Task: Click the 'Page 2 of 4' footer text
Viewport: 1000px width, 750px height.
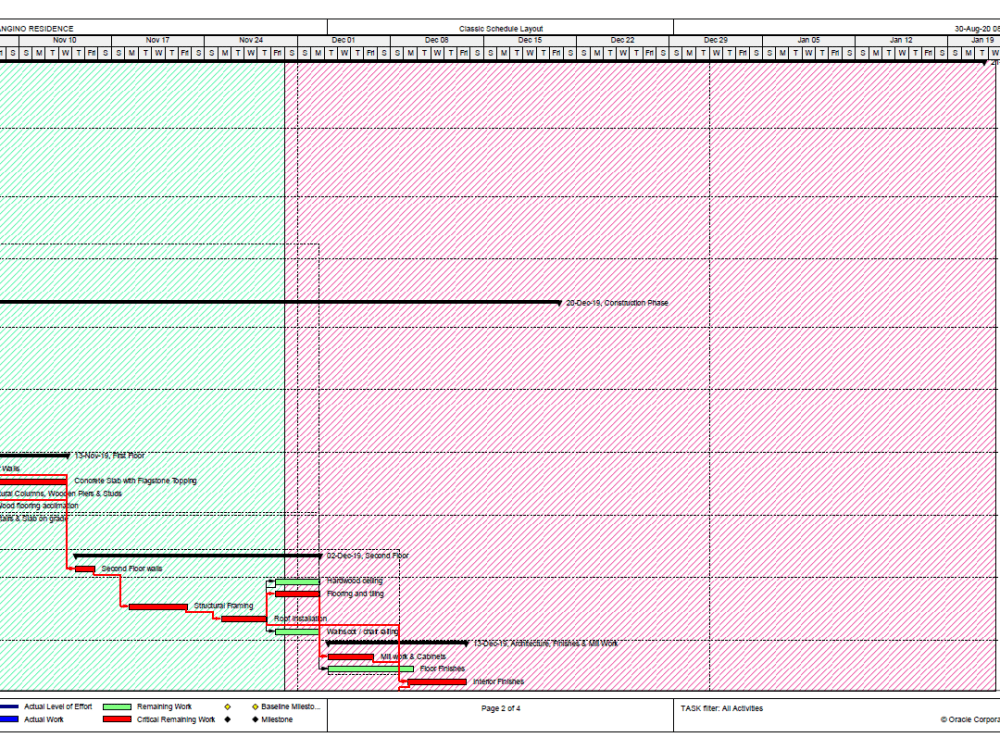Action: click(x=501, y=709)
